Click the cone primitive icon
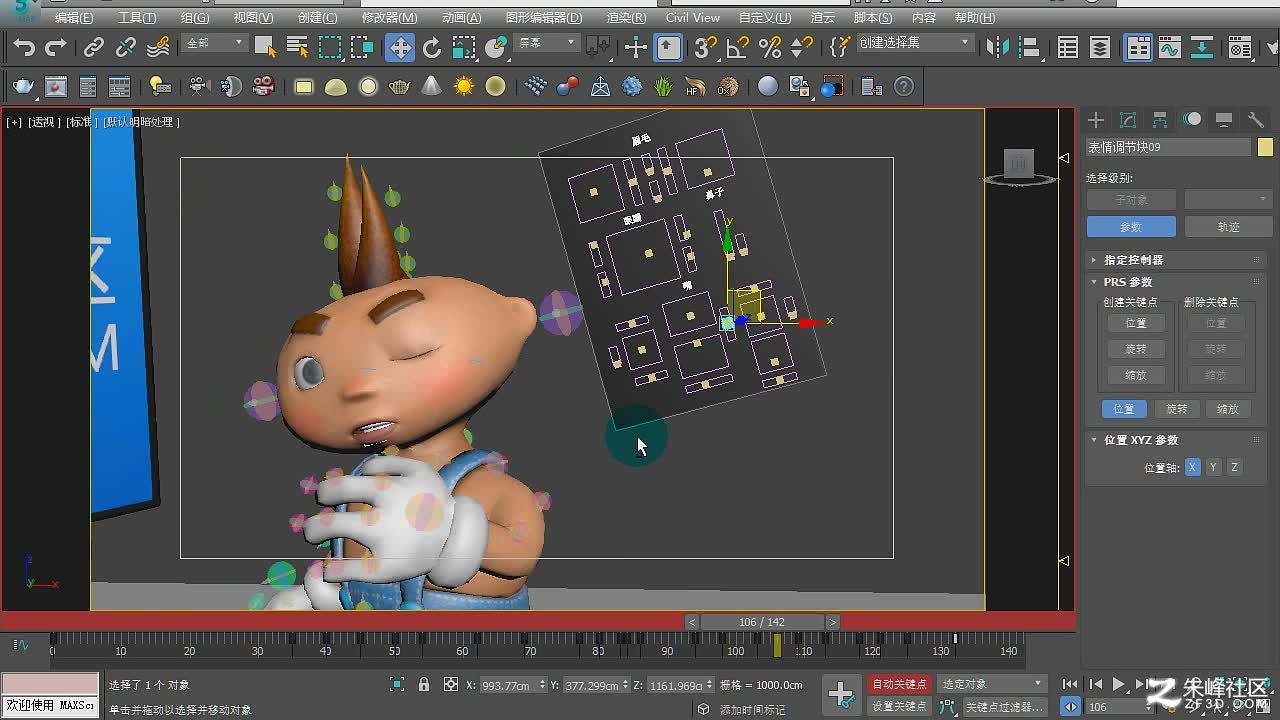Image resolution: width=1280 pixels, height=720 pixels. pos(431,87)
